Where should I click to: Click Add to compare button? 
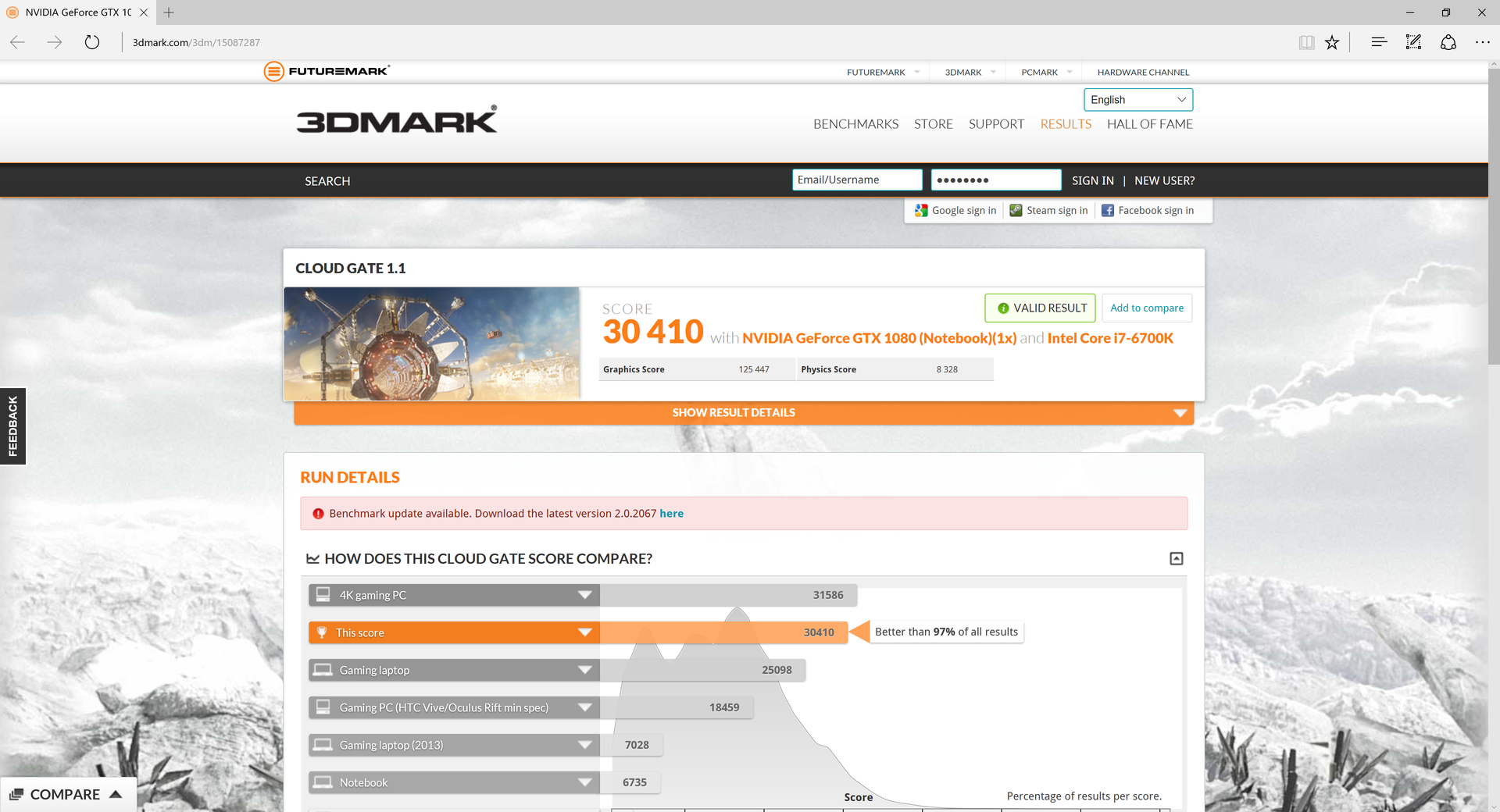[x=1147, y=308]
